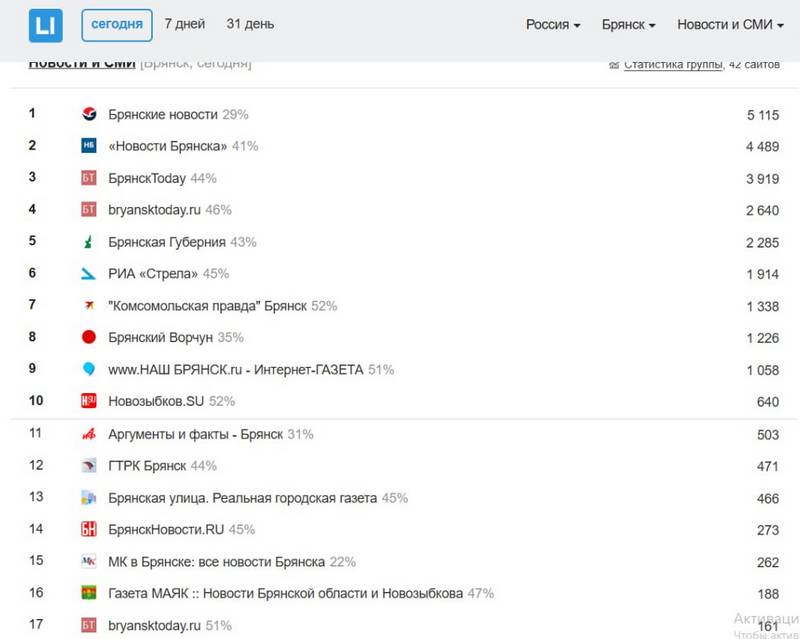Click the Новозыбков.SU red favicon

click(88, 401)
